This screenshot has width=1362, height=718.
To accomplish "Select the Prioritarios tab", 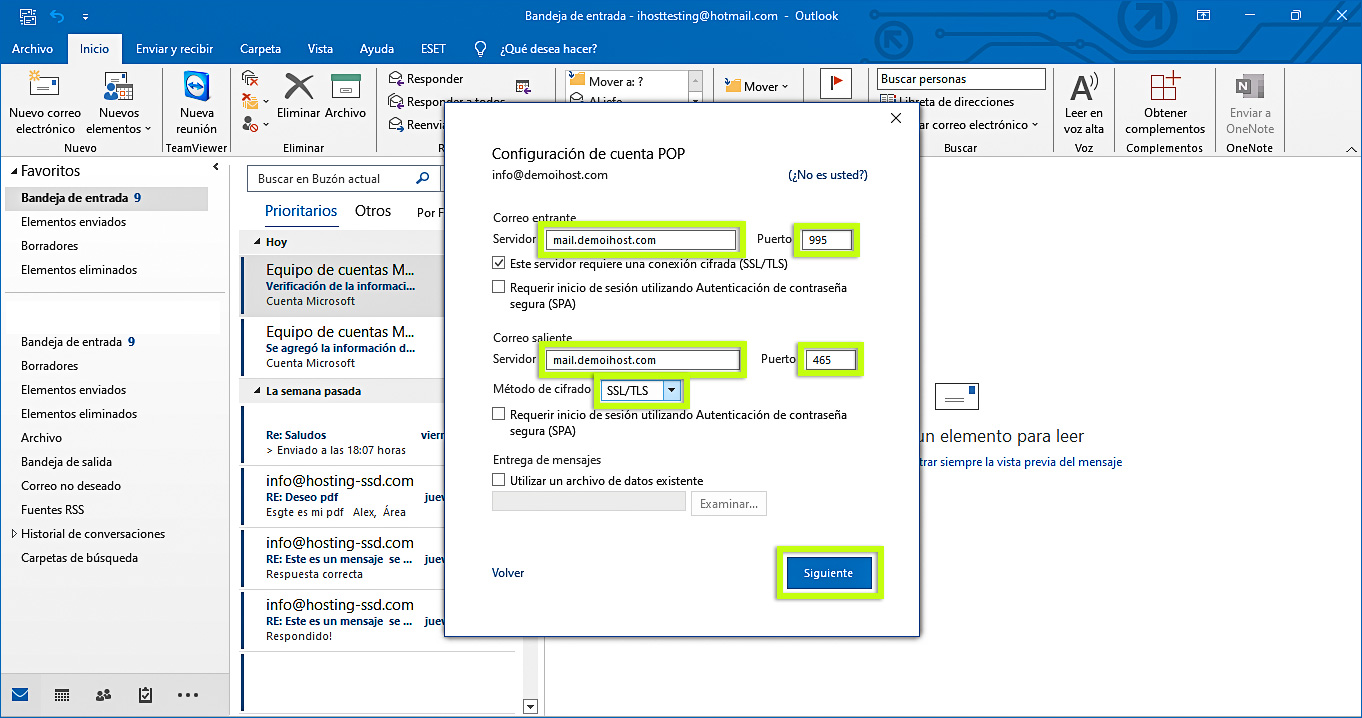I will coord(301,211).
